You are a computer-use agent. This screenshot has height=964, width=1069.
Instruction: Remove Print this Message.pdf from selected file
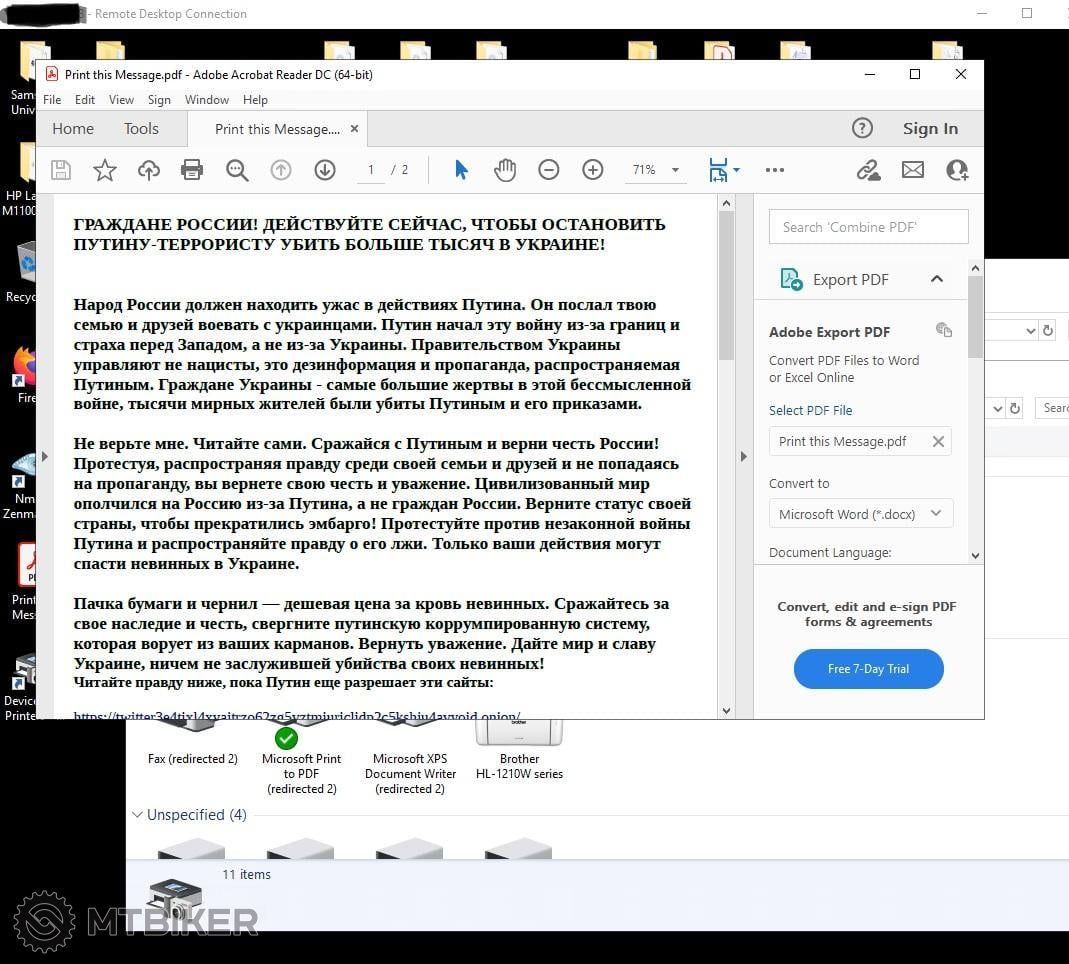(x=938, y=441)
